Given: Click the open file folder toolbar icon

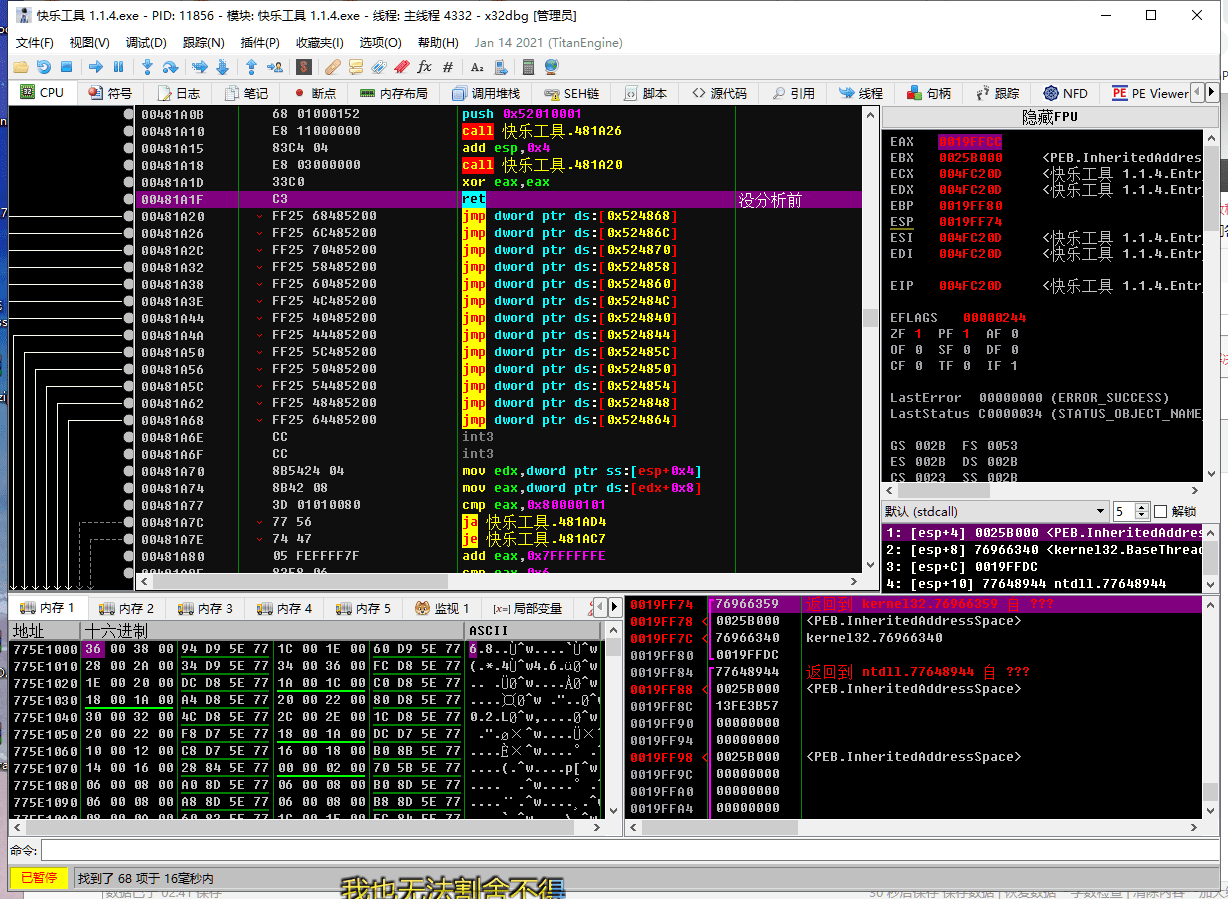Looking at the screenshot, I should pos(20,67).
